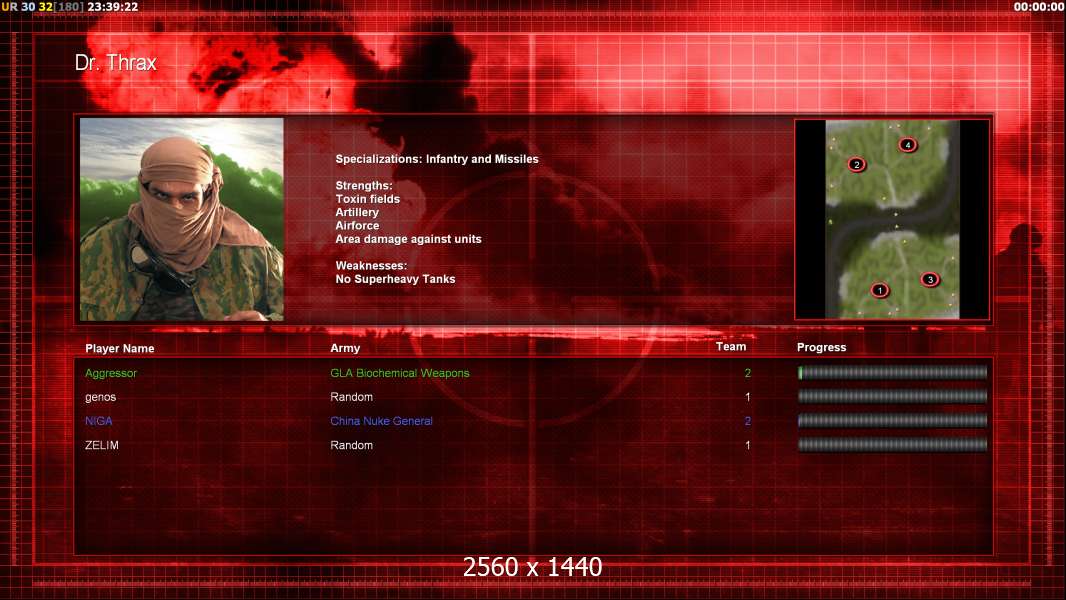Click start position marker 4 on minimap
Image resolution: width=1066 pixels, height=600 pixels.
(907, 145)
